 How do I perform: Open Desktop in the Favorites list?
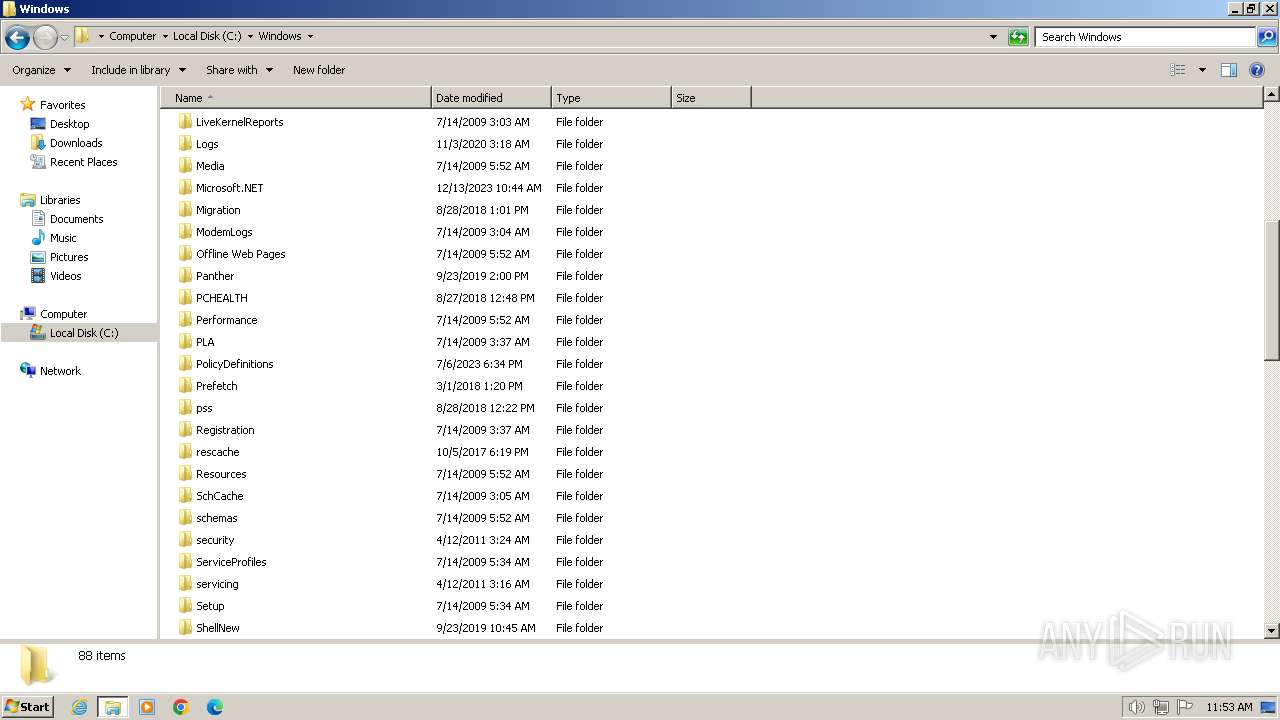click(x=69, y=124)
